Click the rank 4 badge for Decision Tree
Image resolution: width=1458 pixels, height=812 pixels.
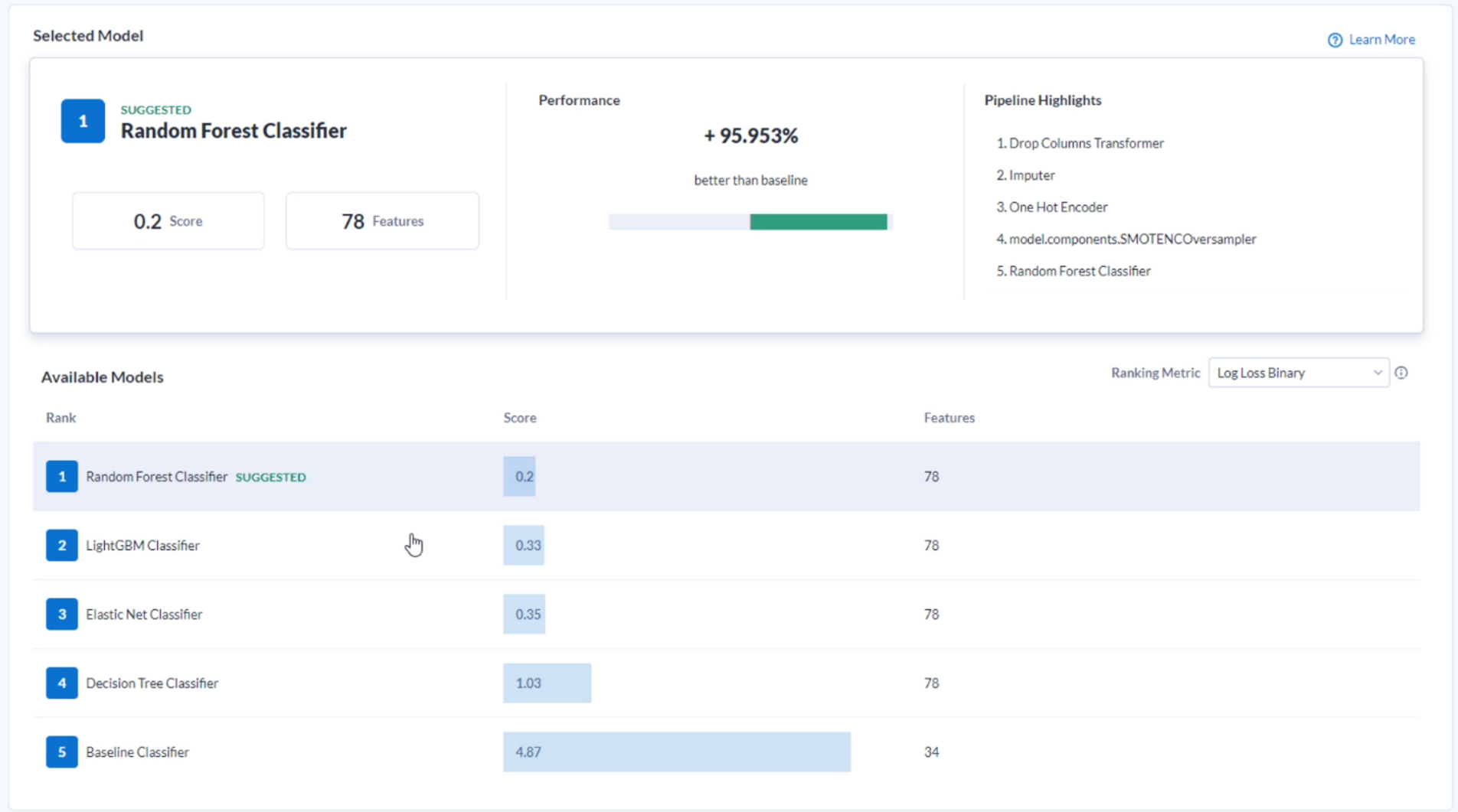click(x=62, y=683)
